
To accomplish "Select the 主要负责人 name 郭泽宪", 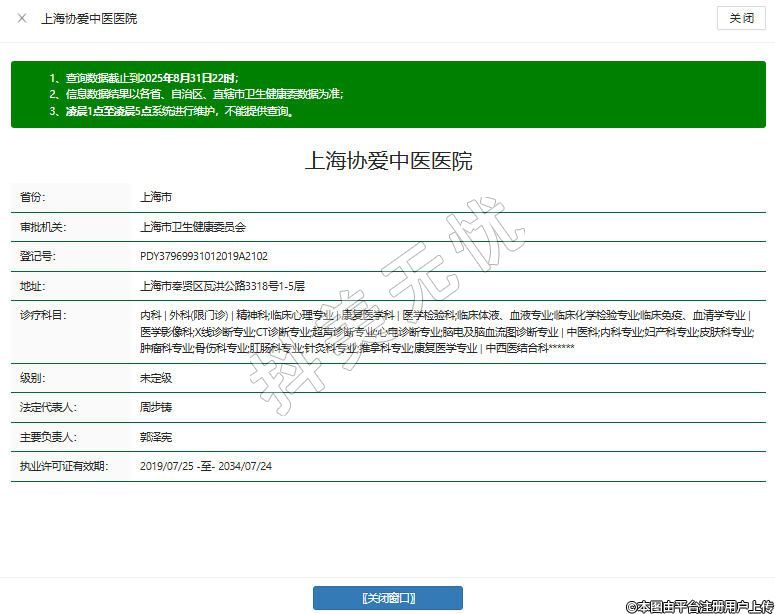I will pyautogui.click(x=156, y=437).
